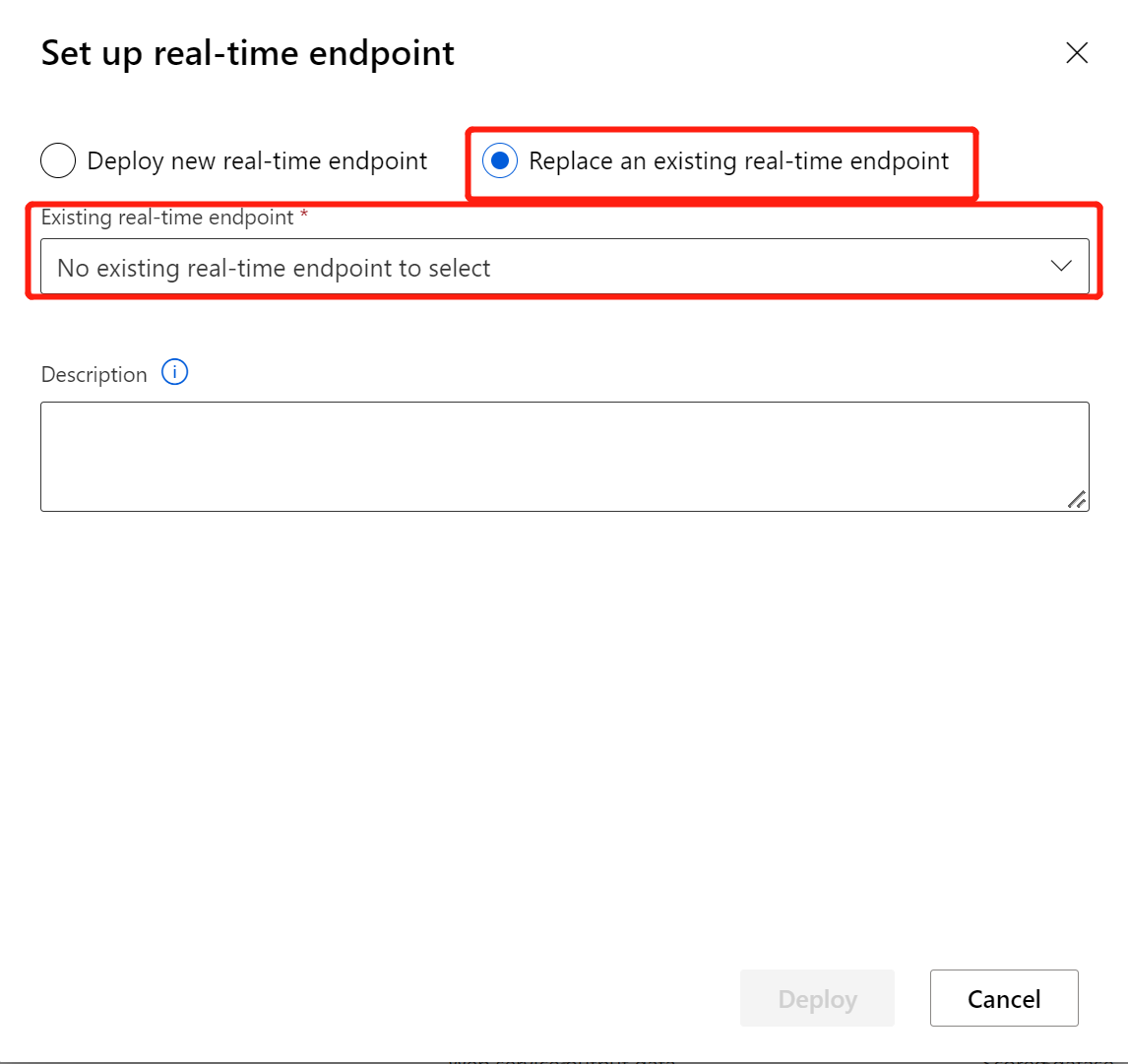Viewport: 1128px width, 1064px height.
Task: Click inside the Description text area
Action: (564, 456)
